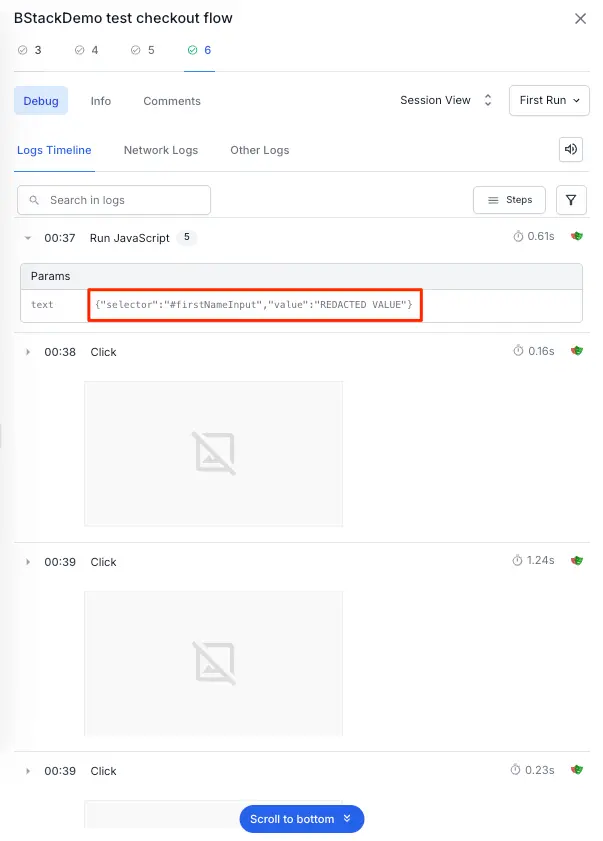Viewport: 603px width, 841px height.
Task: Click the mask icon on 0.23s Click row
Action: point(577,770)
